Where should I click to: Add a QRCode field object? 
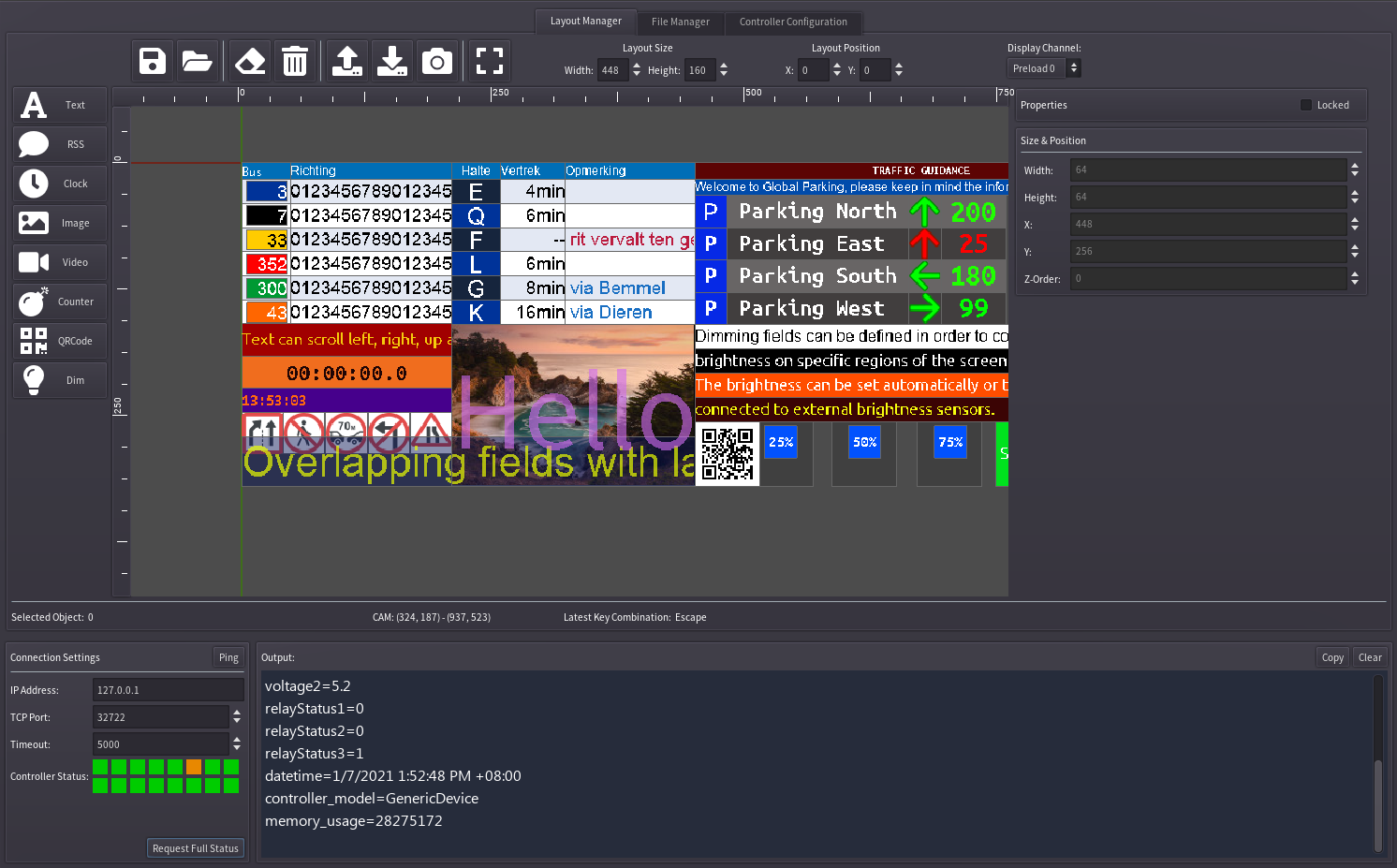pyautogui.click(x=60, y=341)
